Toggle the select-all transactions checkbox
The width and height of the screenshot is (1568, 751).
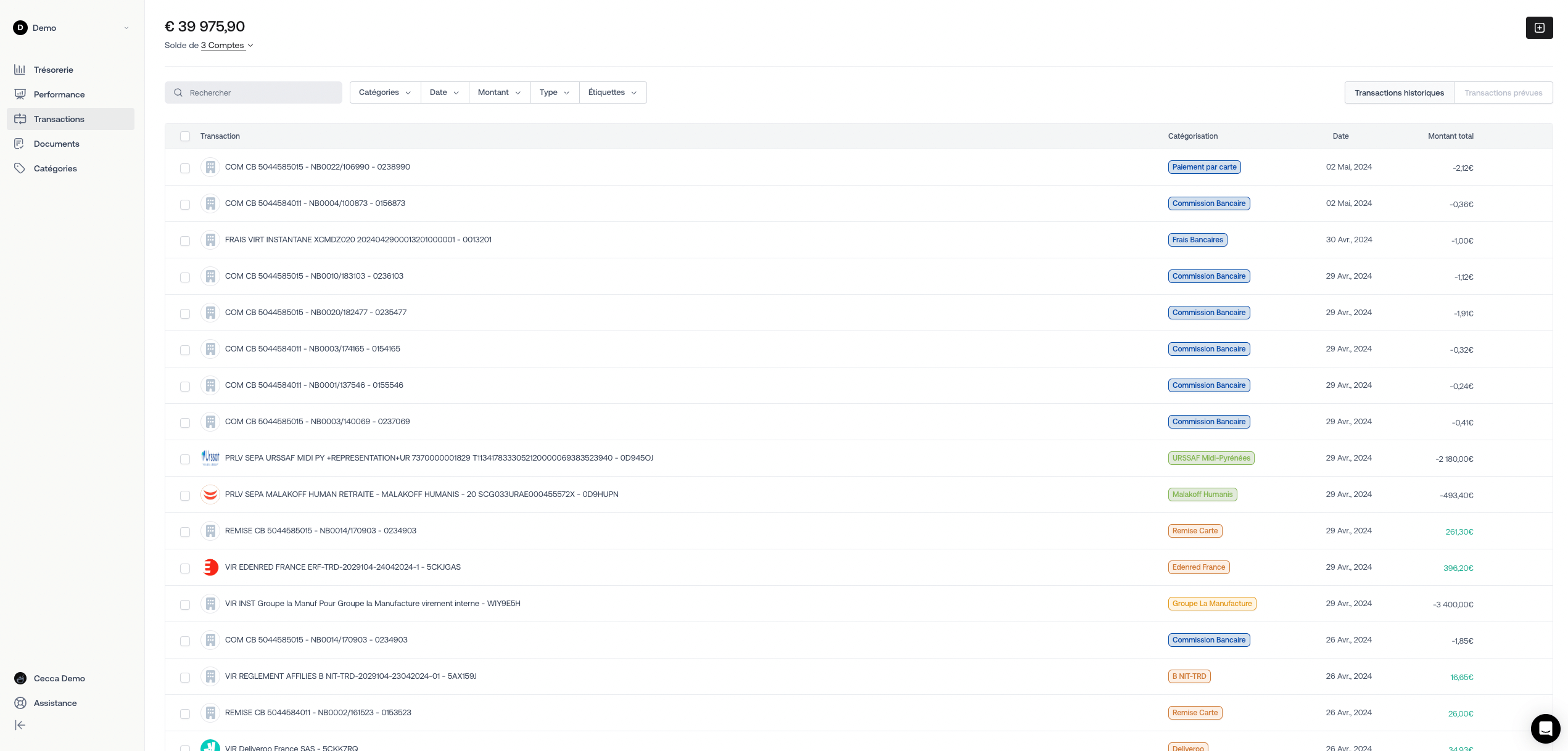(184, 136)
